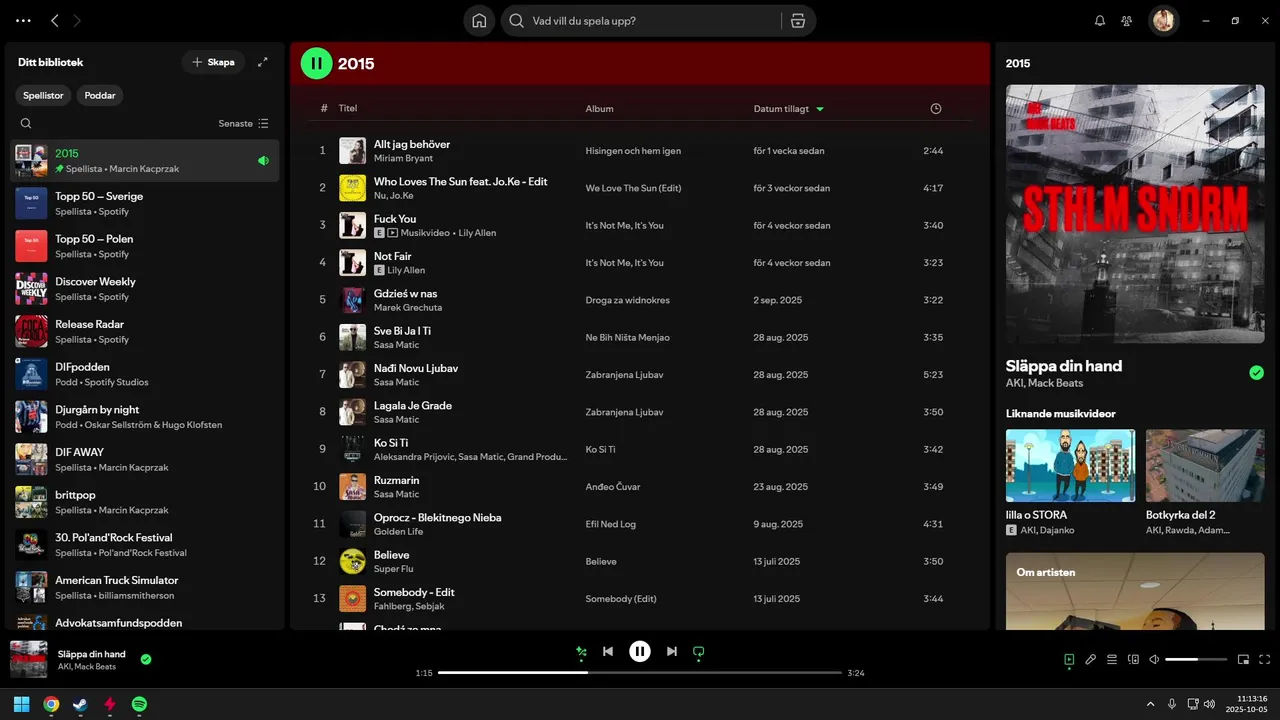Open the Browse icon in search bar
The height and width of the screenshot is (720, 1280).
click(797, 21)
